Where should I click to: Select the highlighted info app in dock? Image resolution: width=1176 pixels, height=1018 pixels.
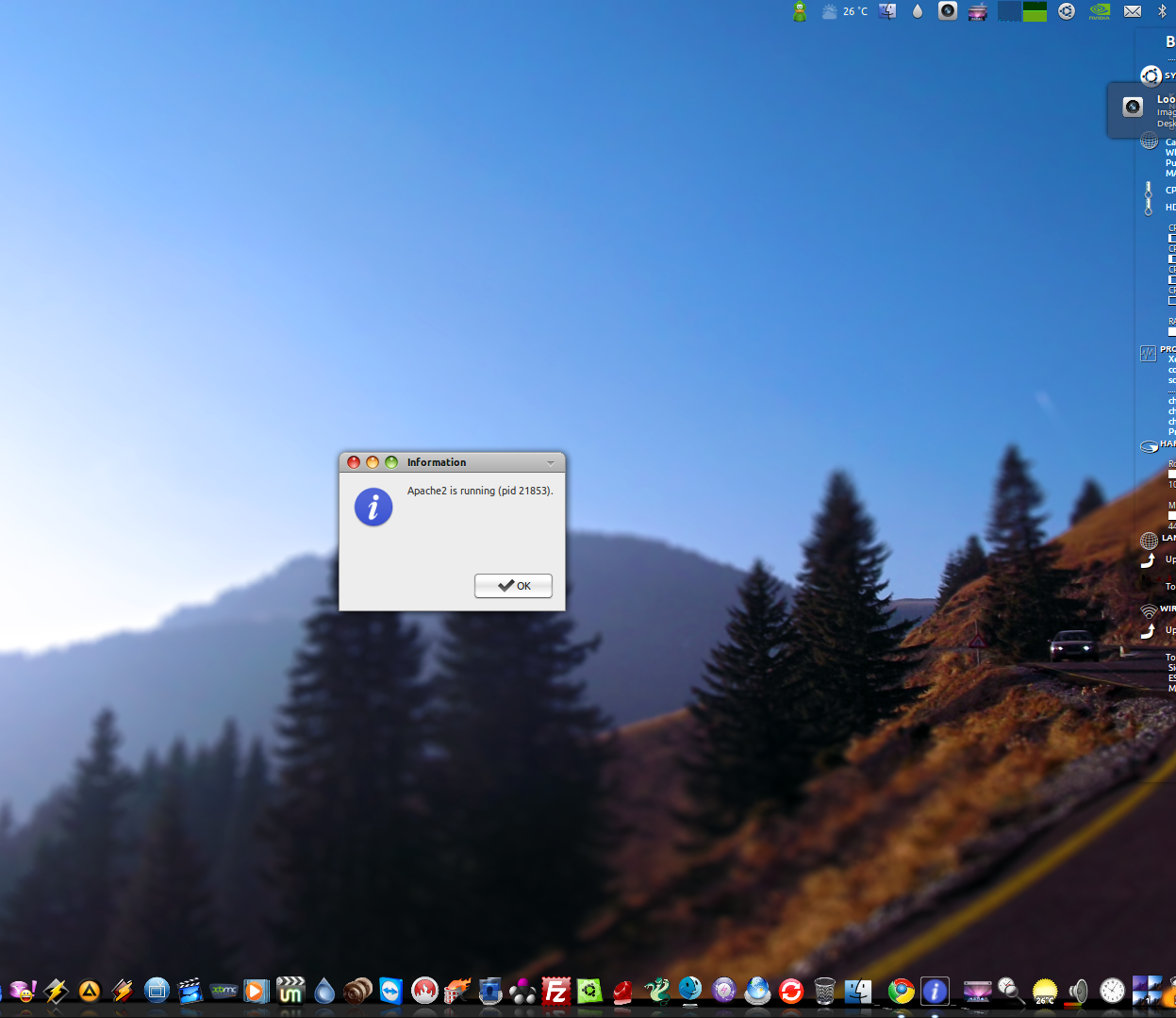(935, 991)
